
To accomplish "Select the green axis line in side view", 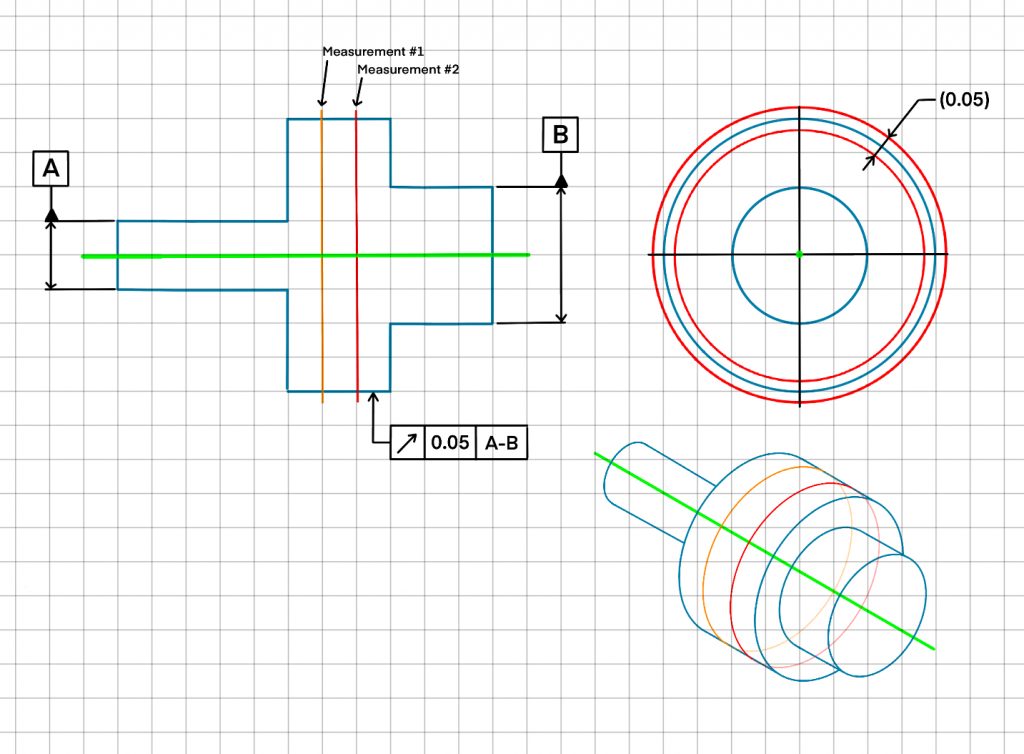I will click(x=200, y=256).
